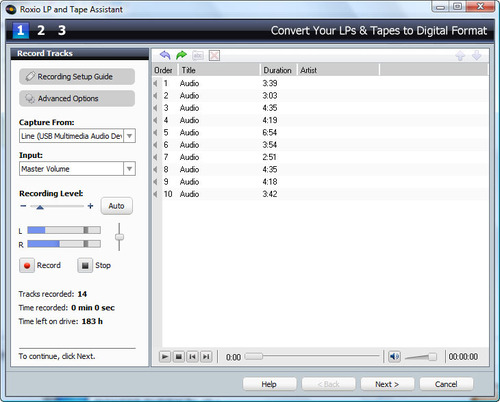Jump to the previous track
Image resolution: width=500 pixels, height=402 pixels.
(x=193, y=357)
